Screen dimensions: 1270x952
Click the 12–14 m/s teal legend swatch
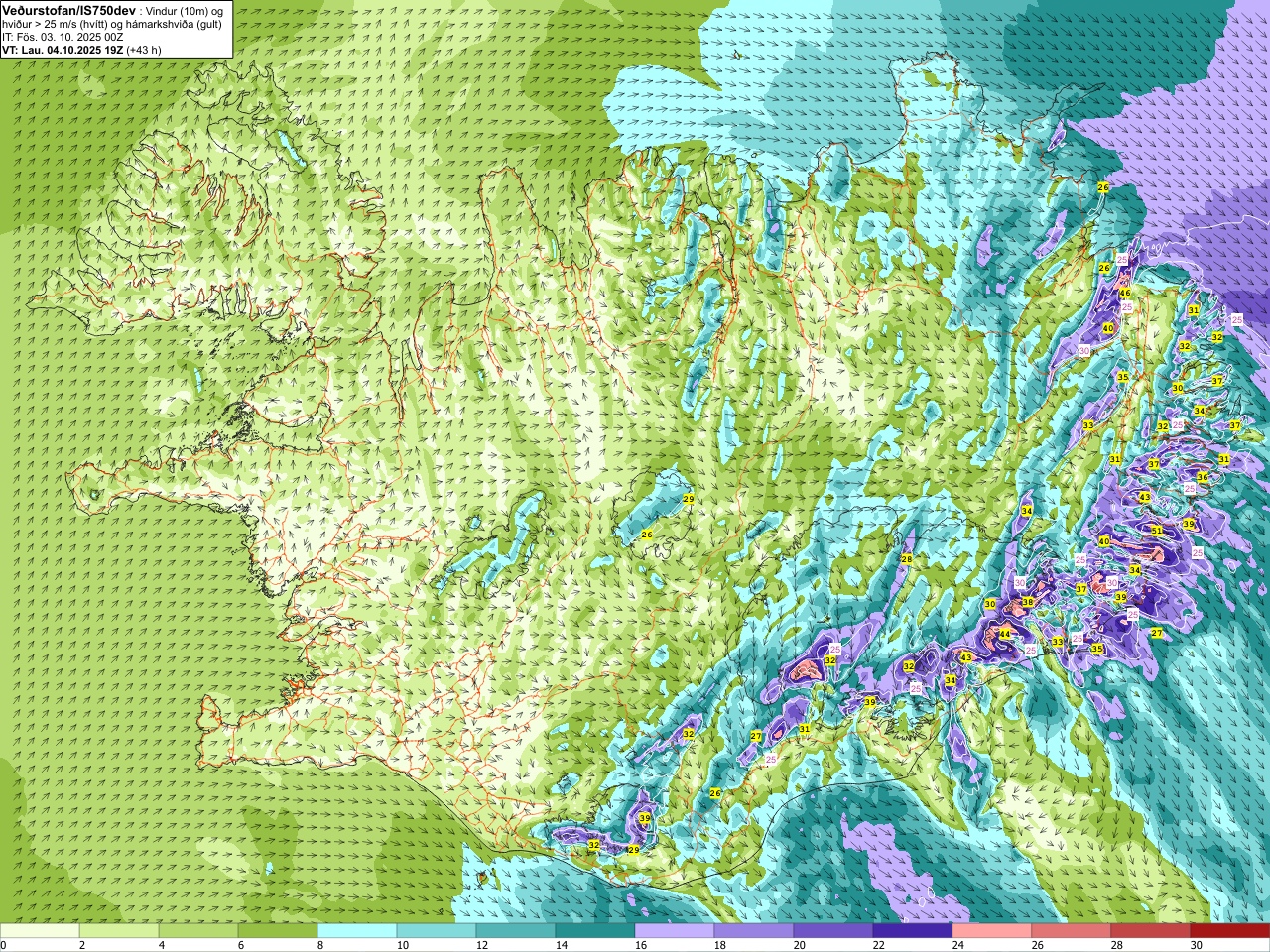coord(516,930)
